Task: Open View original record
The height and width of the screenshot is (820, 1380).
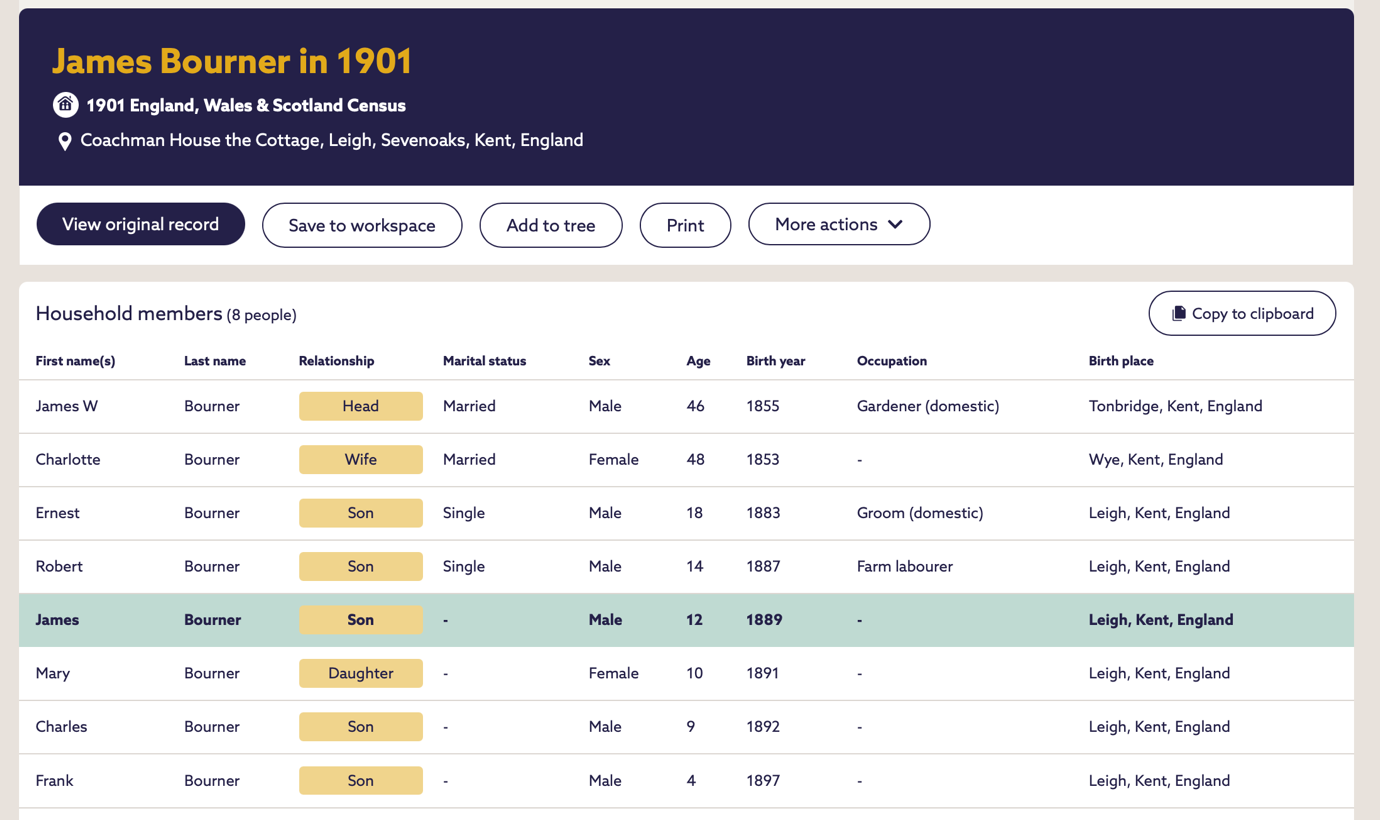Action: tap(141, 224)
